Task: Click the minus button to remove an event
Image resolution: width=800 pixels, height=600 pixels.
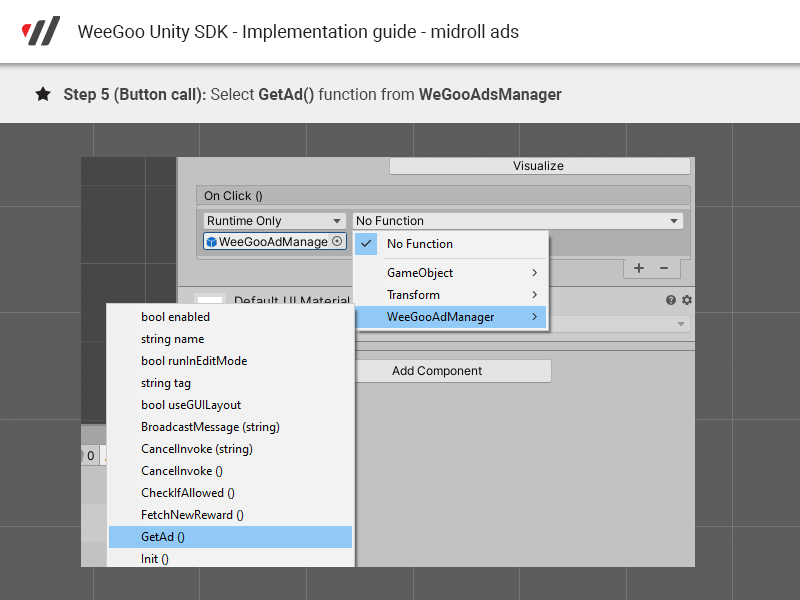Action: pos(664,268)
